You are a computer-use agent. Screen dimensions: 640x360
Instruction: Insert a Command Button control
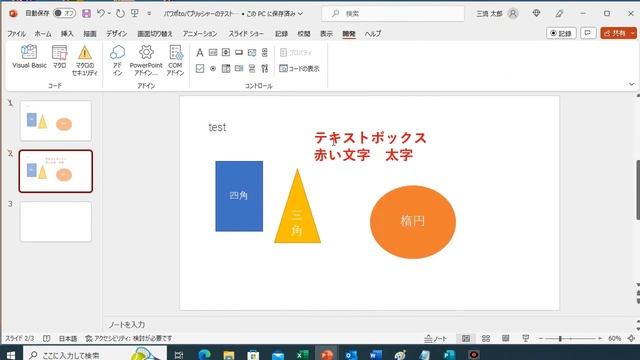[239, 53]
